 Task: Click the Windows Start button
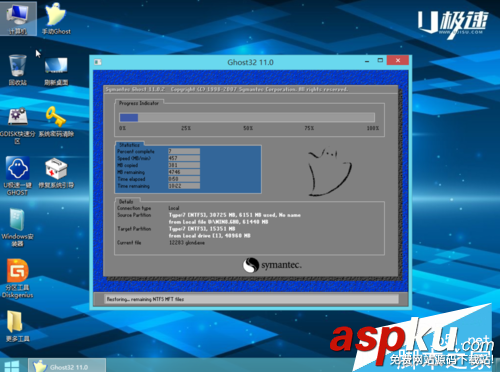[x=12, y=365]
